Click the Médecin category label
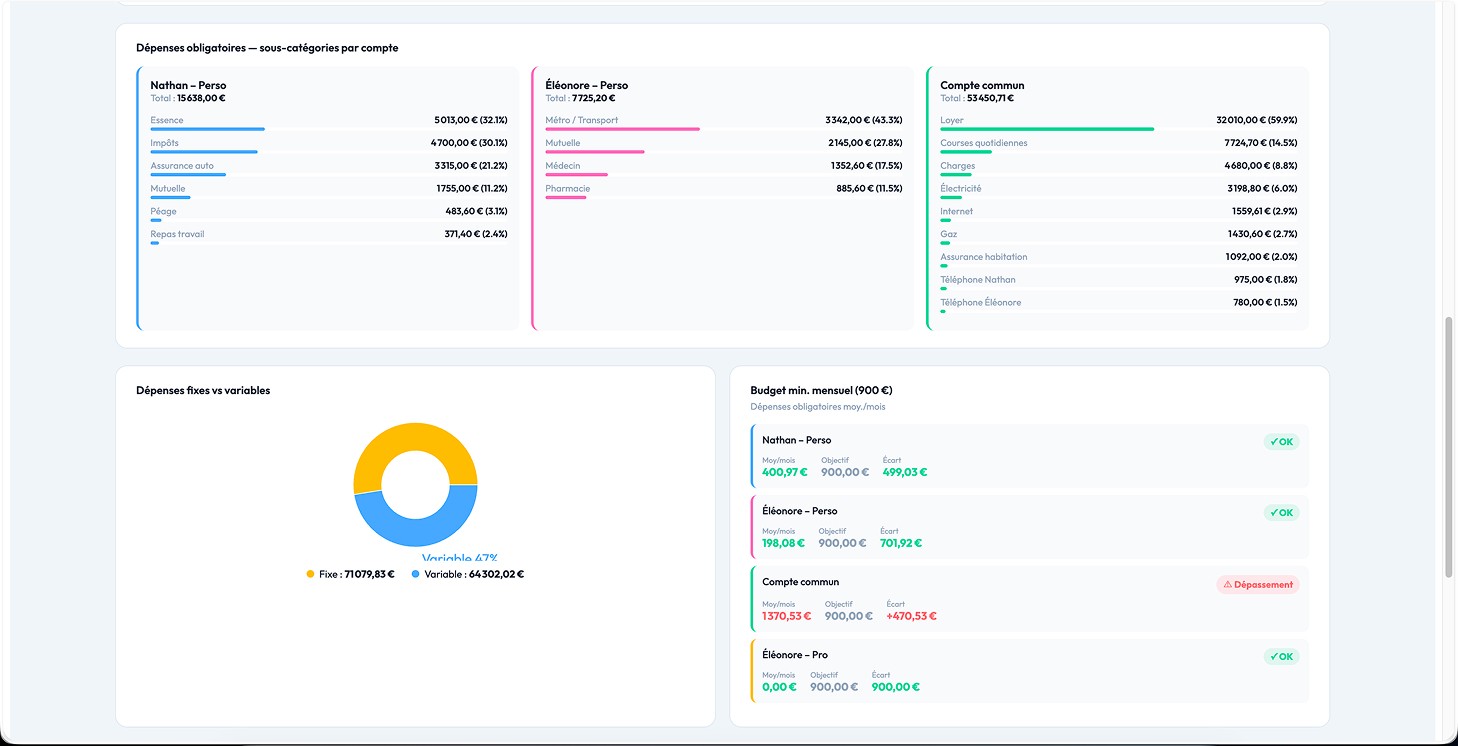1458x746 pixels. (562, 166)
